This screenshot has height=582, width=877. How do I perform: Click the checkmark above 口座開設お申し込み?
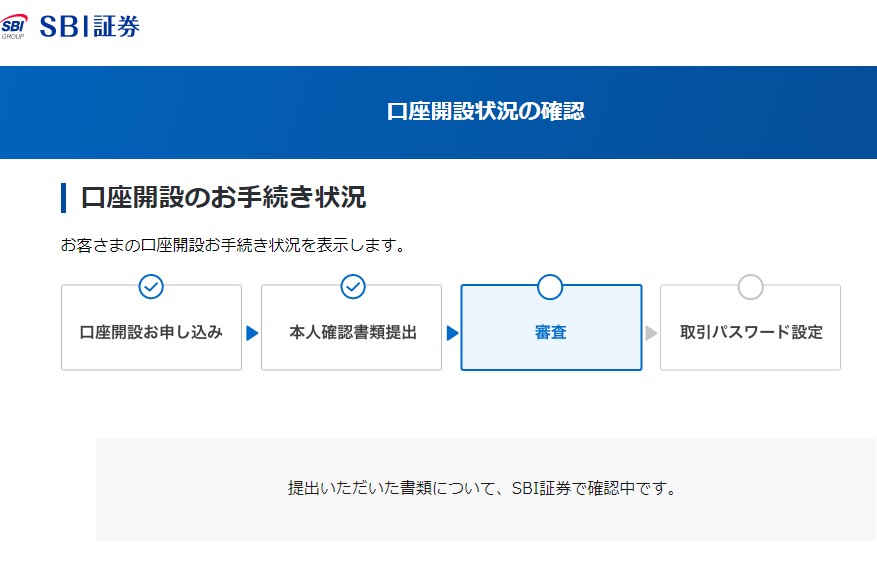[151, 287]
